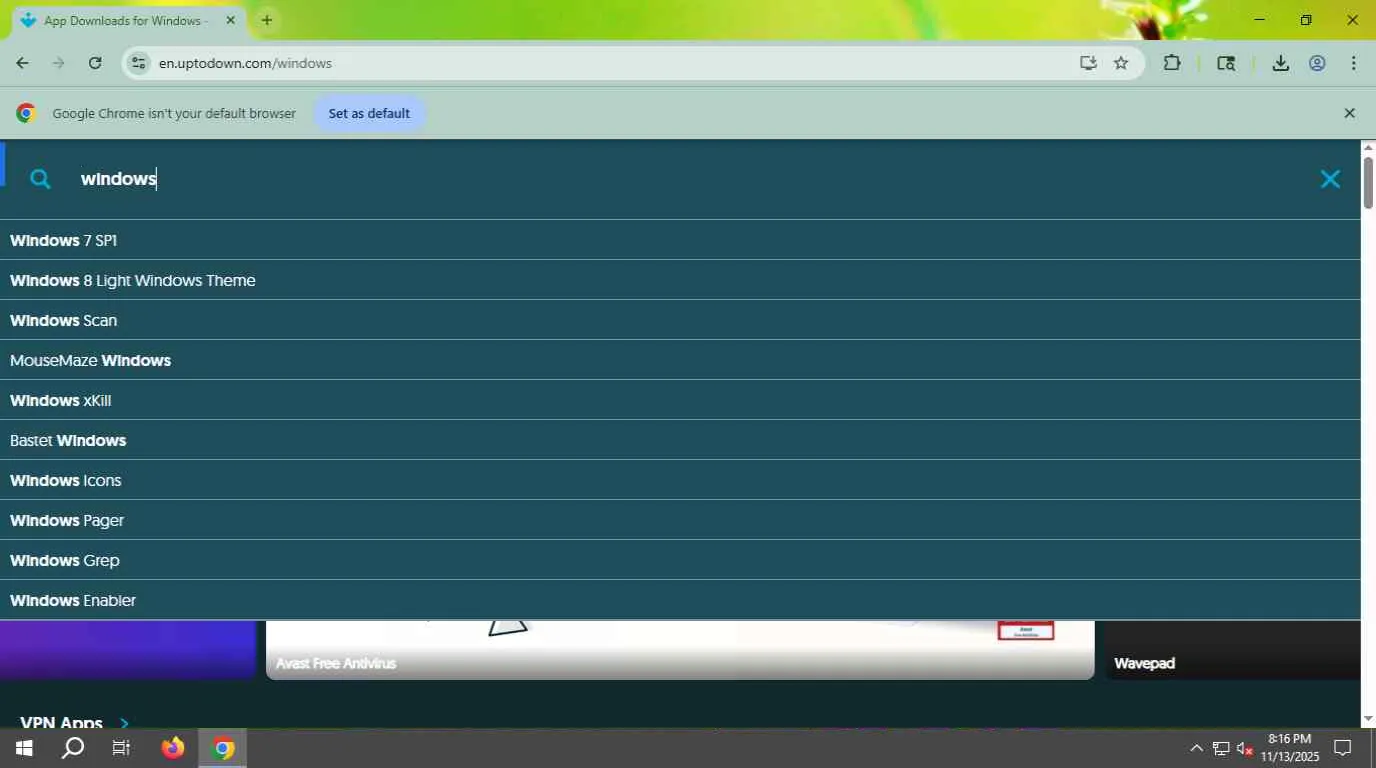Open the "Bastet Windows" suggestion
The height and width of the screenshot is (768, 1376).
pos(680,440)
